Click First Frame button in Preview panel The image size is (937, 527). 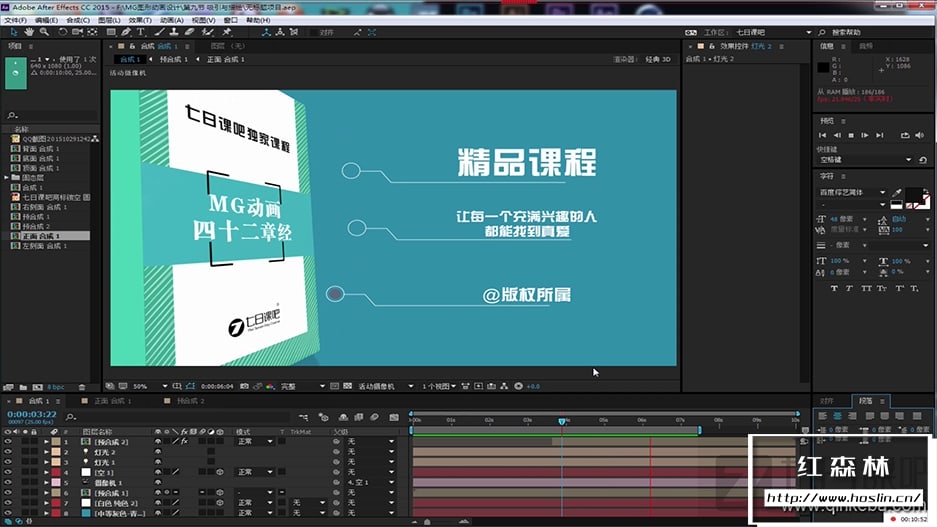pyautogui.click(x=822, y=136)
